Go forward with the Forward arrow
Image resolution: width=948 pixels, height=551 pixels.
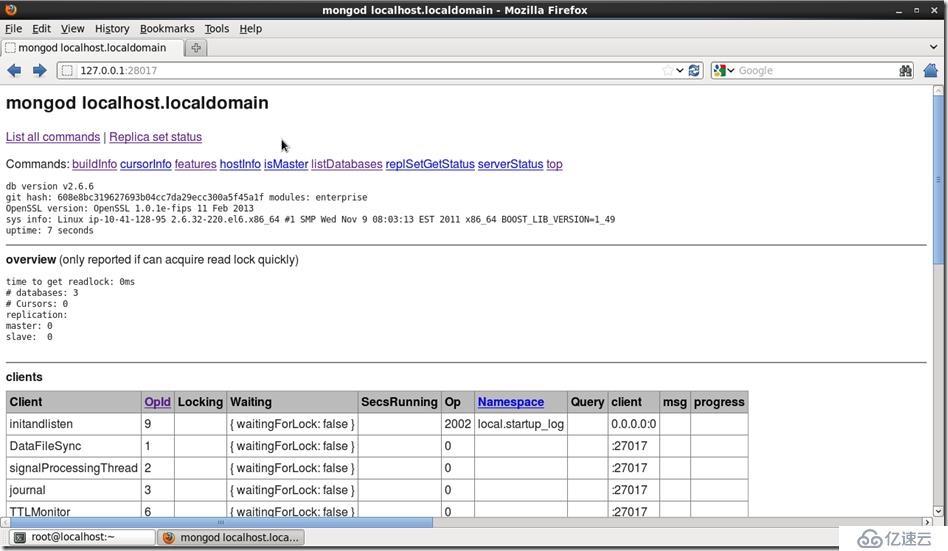click(40, 71)
